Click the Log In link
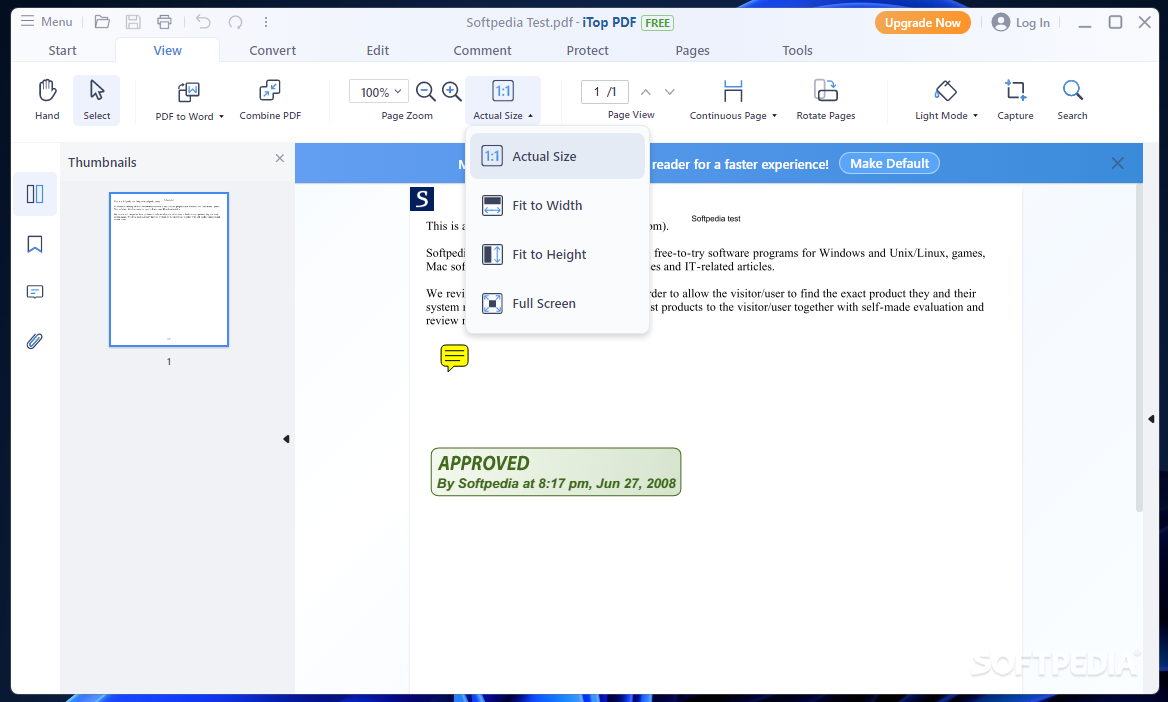 click(x=1021, y=22)
